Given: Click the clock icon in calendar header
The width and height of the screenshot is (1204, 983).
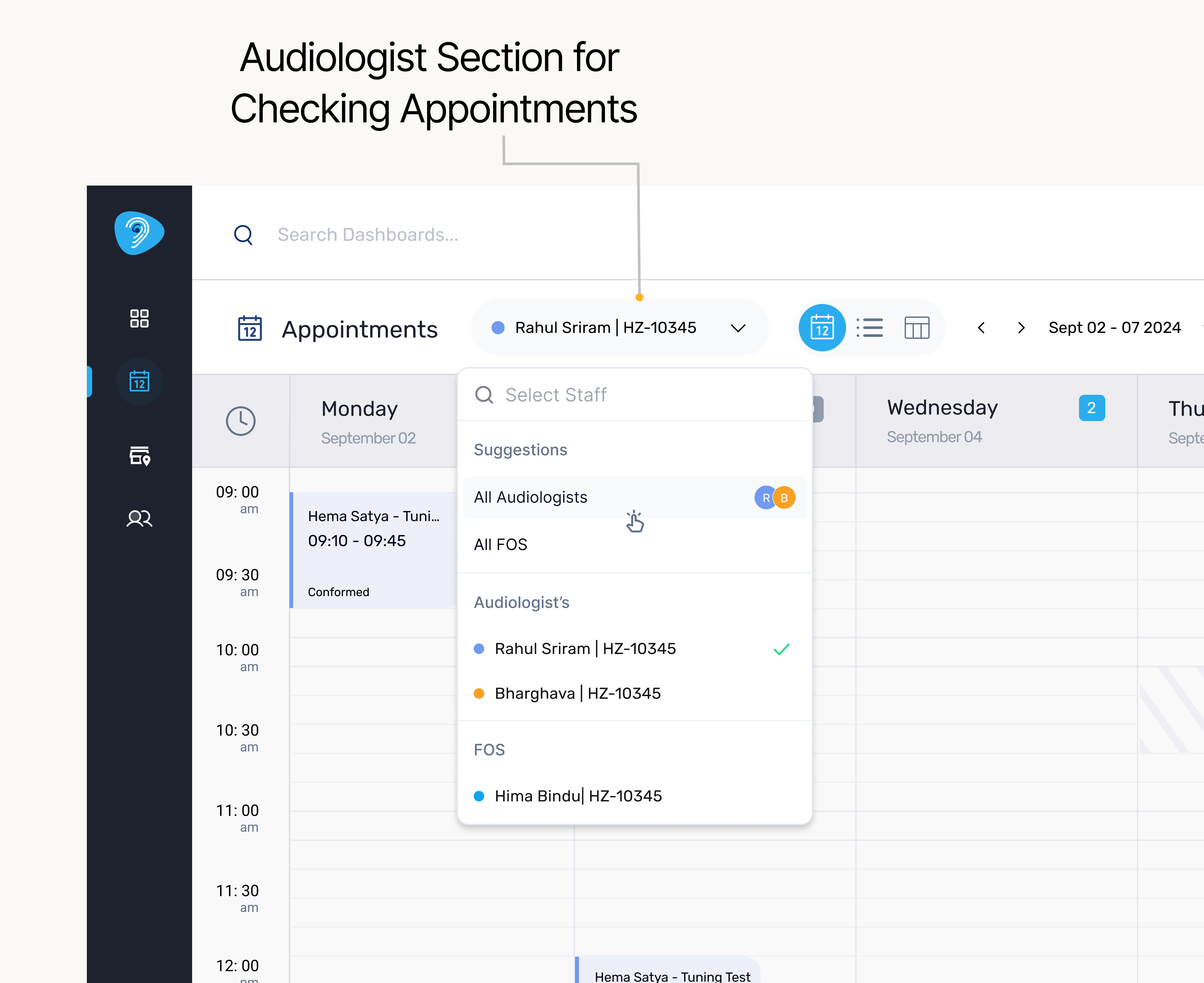Looking at the screenshot, I should pyautogui.click(x=240, y=421).
